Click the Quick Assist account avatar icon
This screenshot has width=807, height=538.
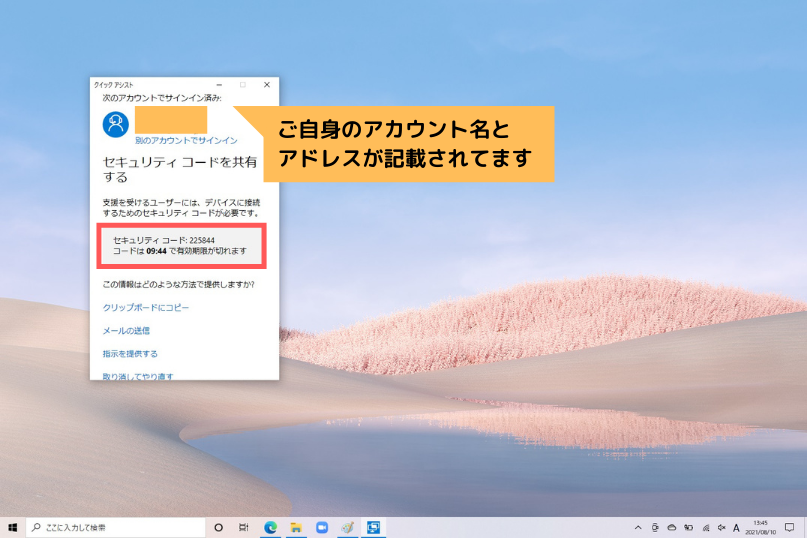(x=116, y=125)
